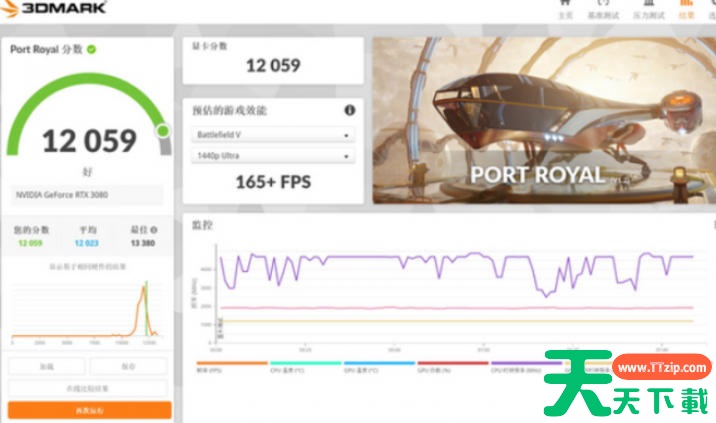This screenshot has height=423, width=716.
Task: Click the info icon next to best score
Action: tap(154, 230)
